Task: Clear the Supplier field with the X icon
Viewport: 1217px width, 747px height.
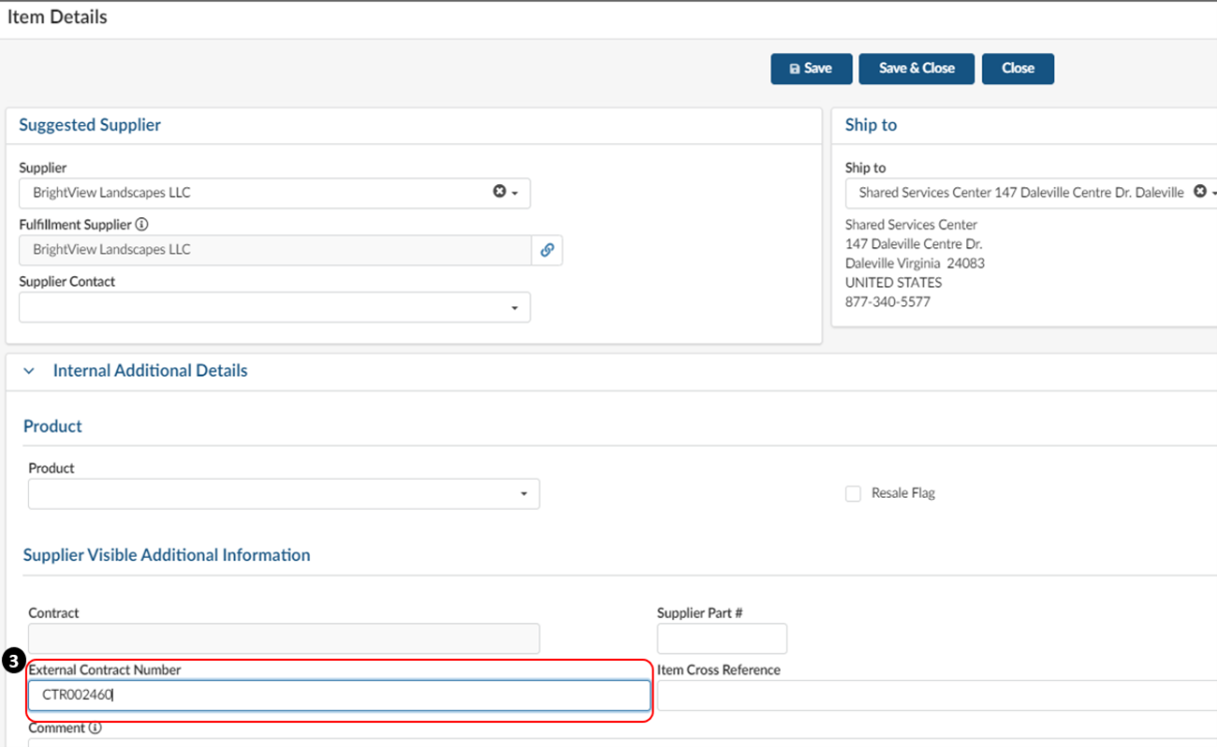Action: pos(499,192)
